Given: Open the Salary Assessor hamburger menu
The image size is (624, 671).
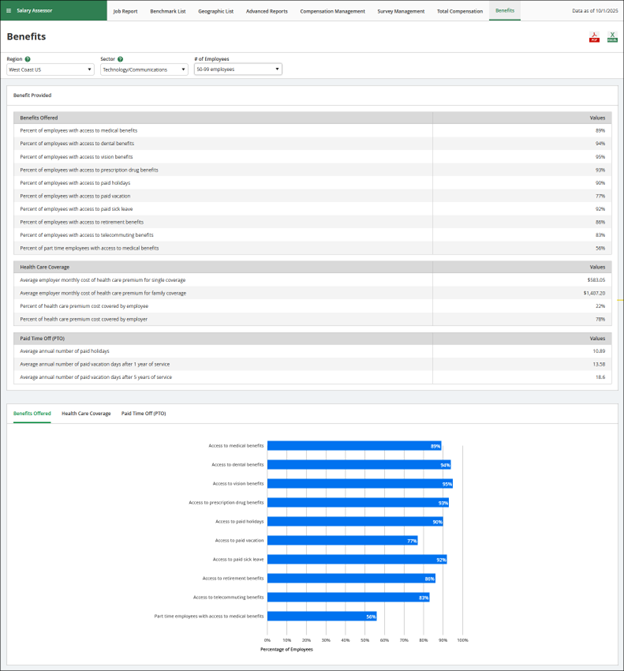Looking at the screenshot, I should [9, 11].
